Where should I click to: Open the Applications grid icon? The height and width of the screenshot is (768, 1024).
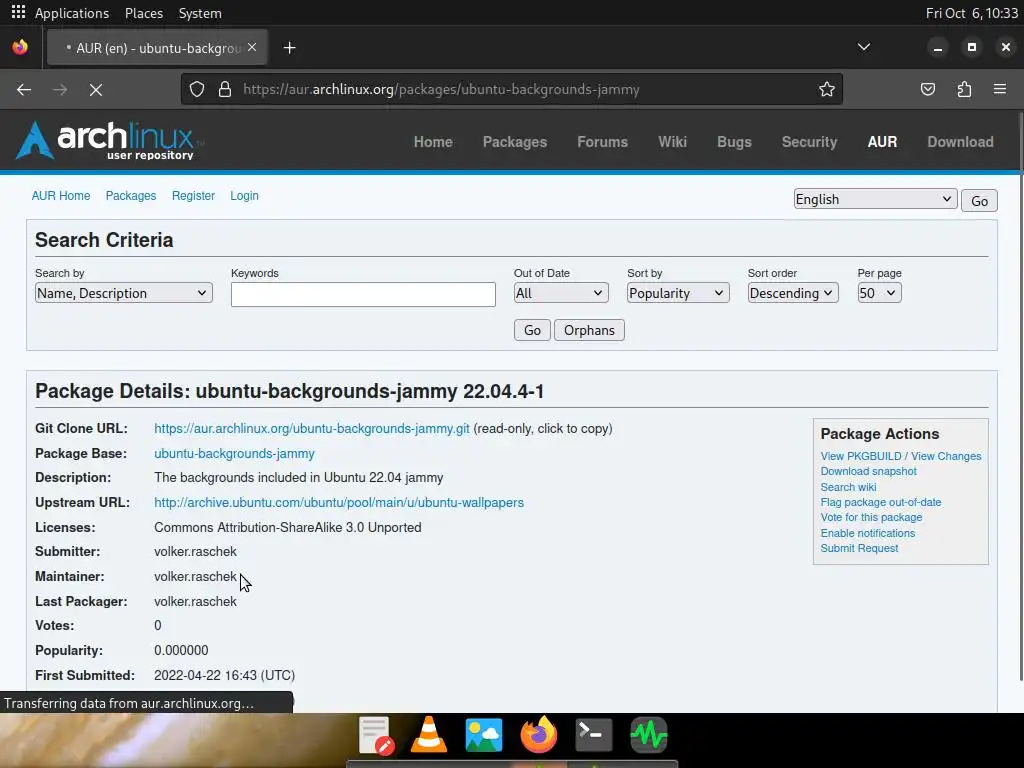click(18, 12)
